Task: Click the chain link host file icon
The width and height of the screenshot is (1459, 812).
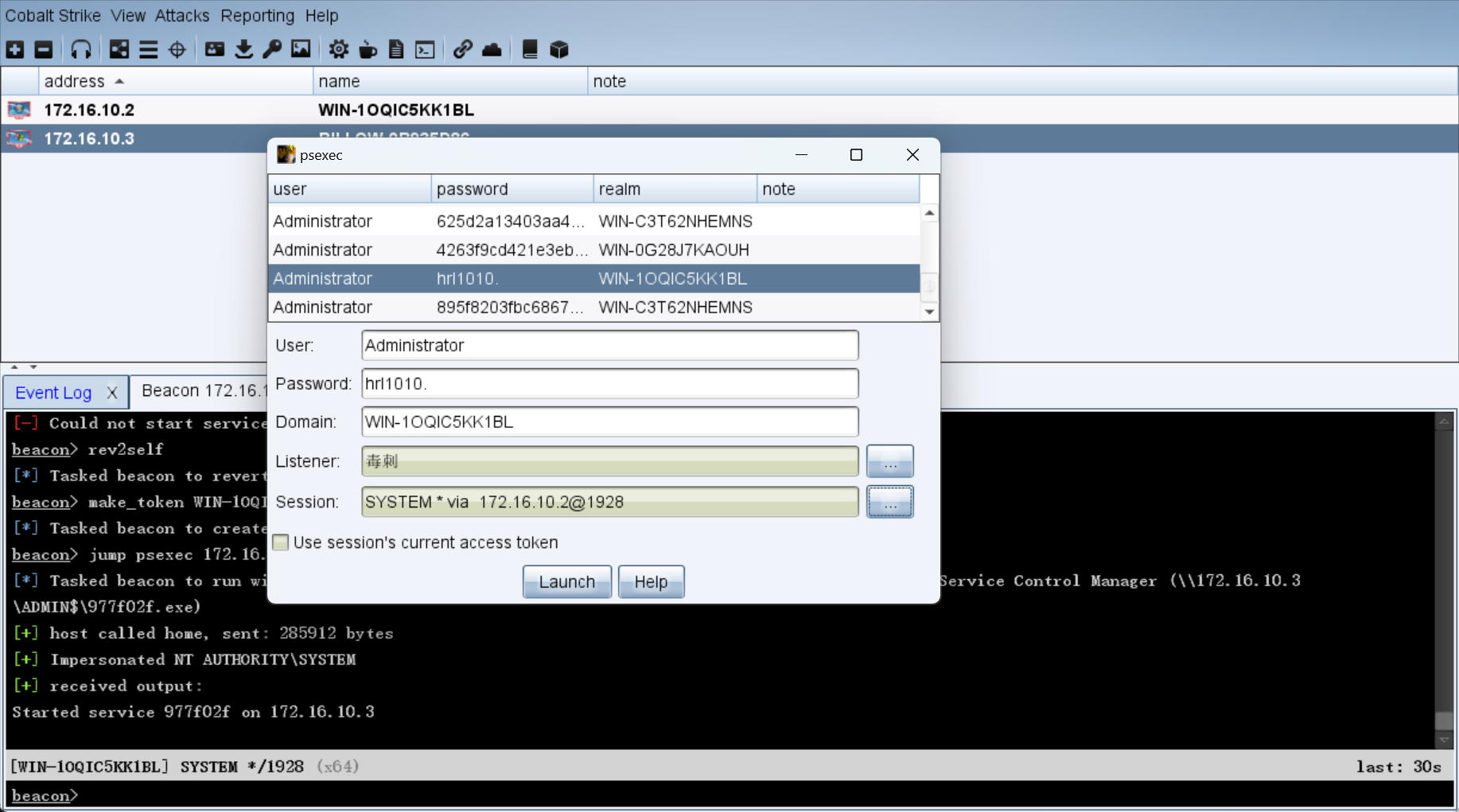Action: (463, 49)
